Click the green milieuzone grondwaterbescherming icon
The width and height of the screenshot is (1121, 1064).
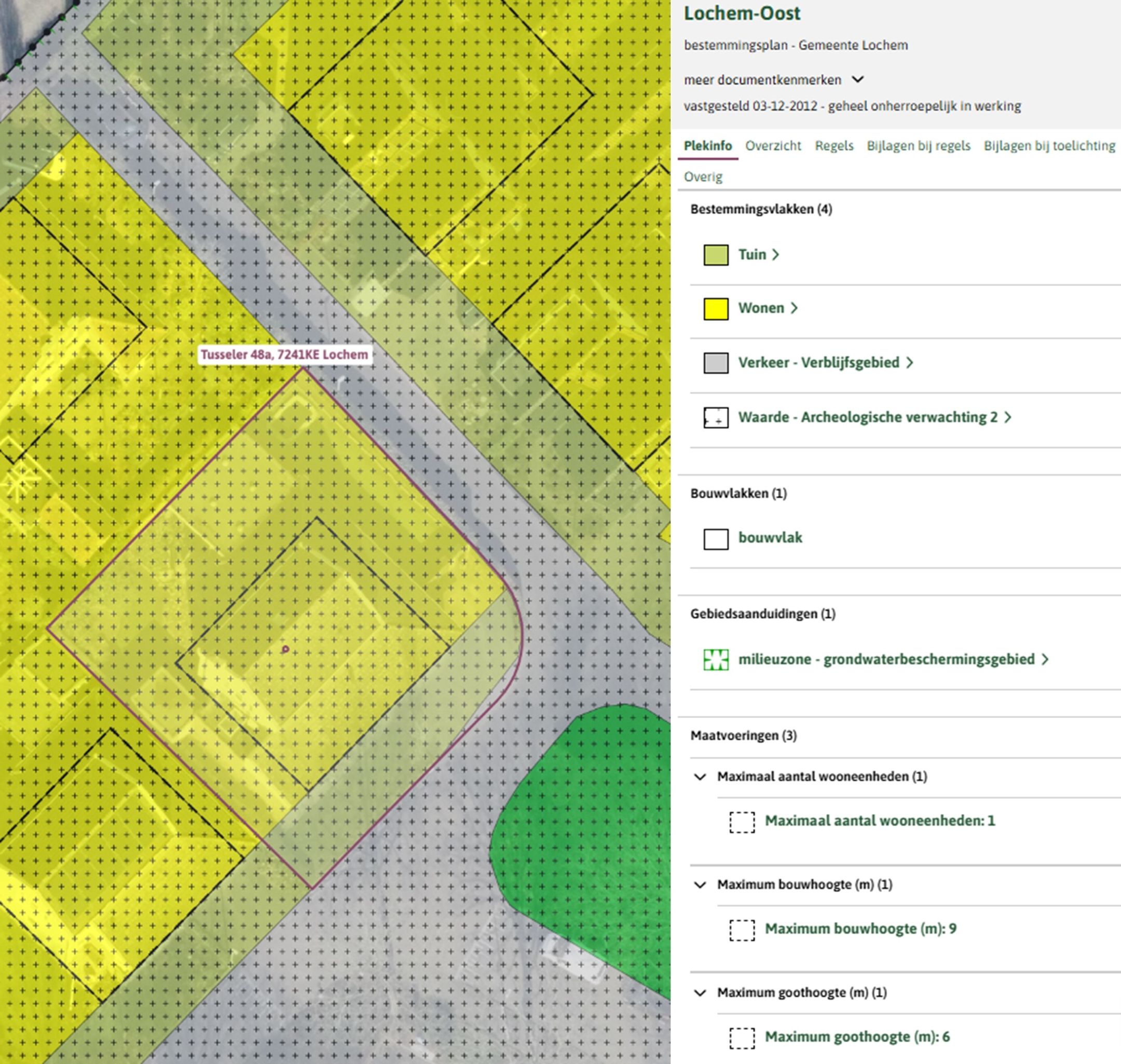[x=716, y=660]
